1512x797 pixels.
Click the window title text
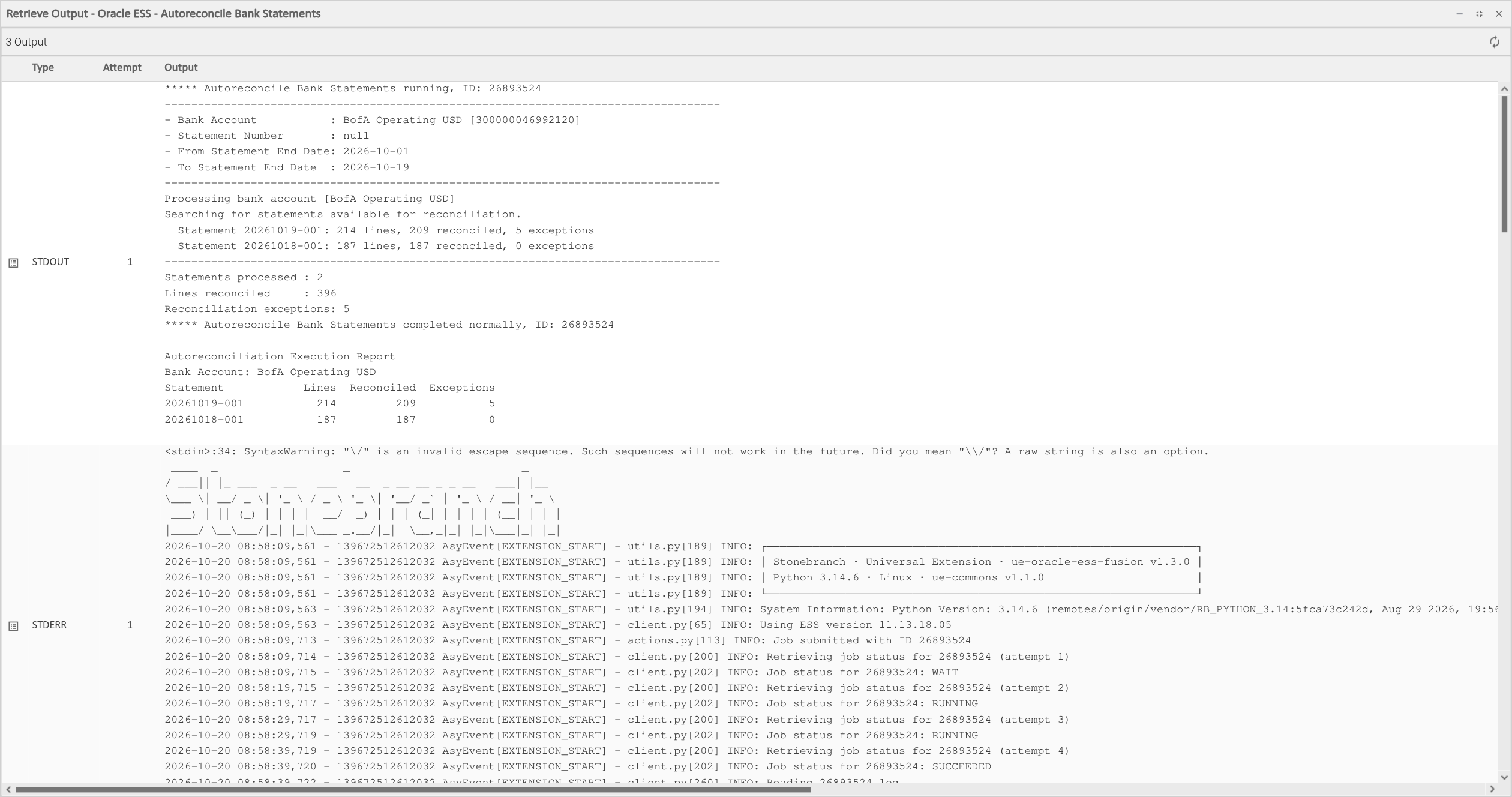click(x=163, y=14)
